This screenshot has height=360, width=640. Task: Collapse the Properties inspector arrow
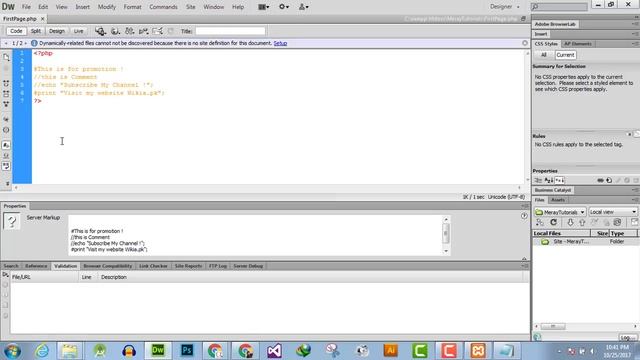click(524, 259)
